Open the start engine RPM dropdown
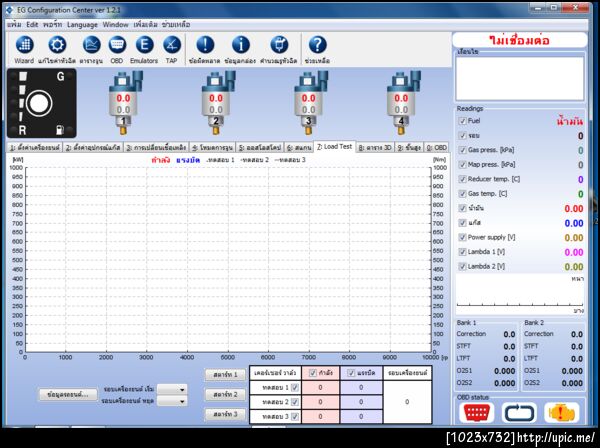This screenshot has width=600, height=448. (x=172, y=389)
